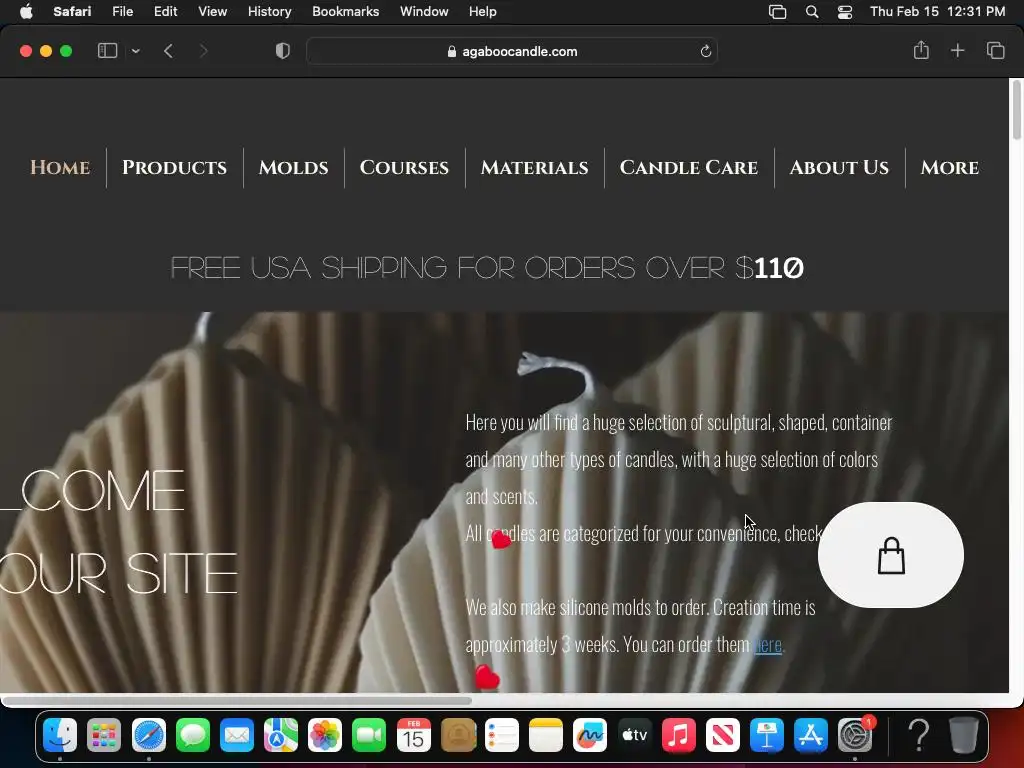This screenshot has height=768, width=1024.
Task: Open the Candle Care navigation link
Action: [689, 168]
